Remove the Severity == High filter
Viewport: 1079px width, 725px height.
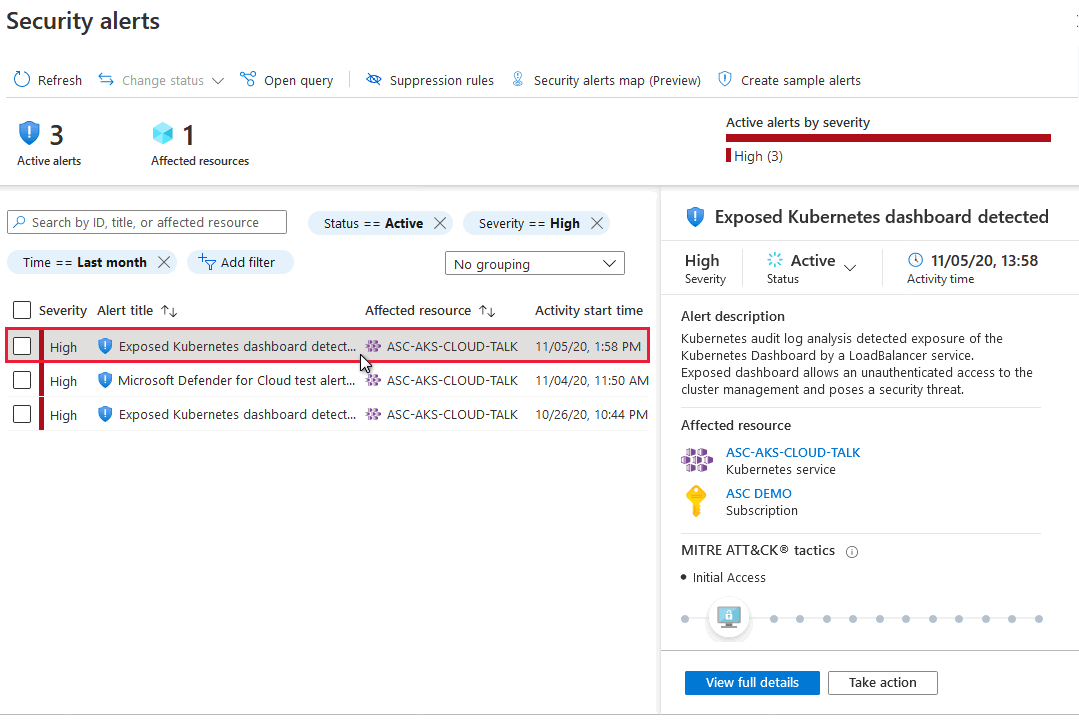pyautogui.click(x=597, y=223)
